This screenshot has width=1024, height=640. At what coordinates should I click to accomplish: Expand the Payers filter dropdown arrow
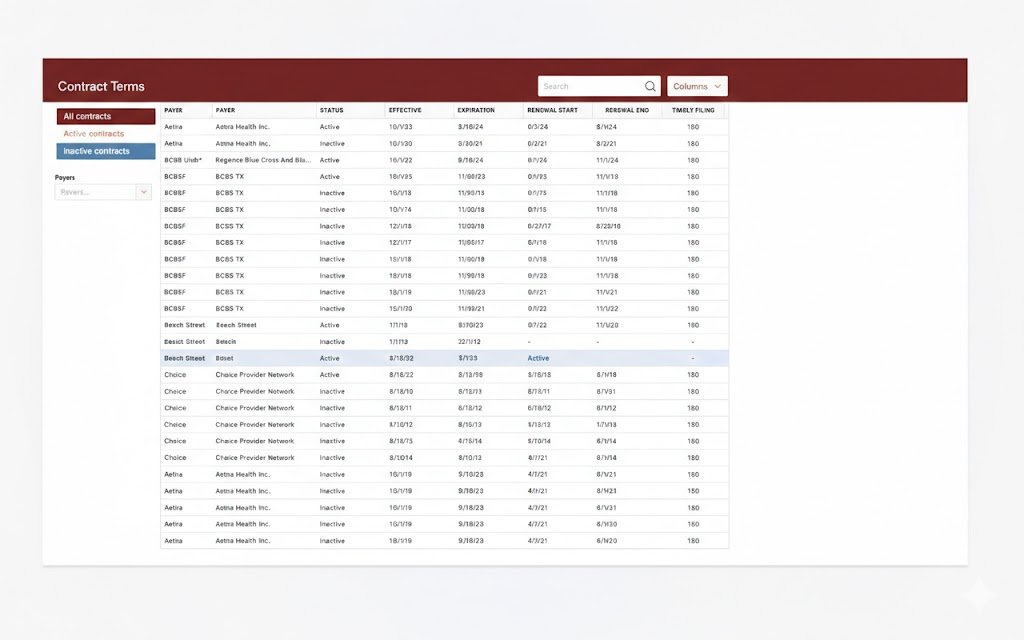coord(144,192)
